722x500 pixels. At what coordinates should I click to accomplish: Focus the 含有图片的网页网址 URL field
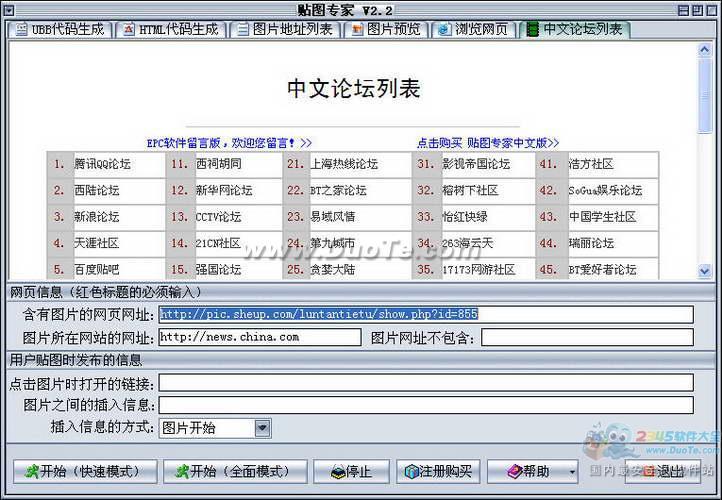426,314
